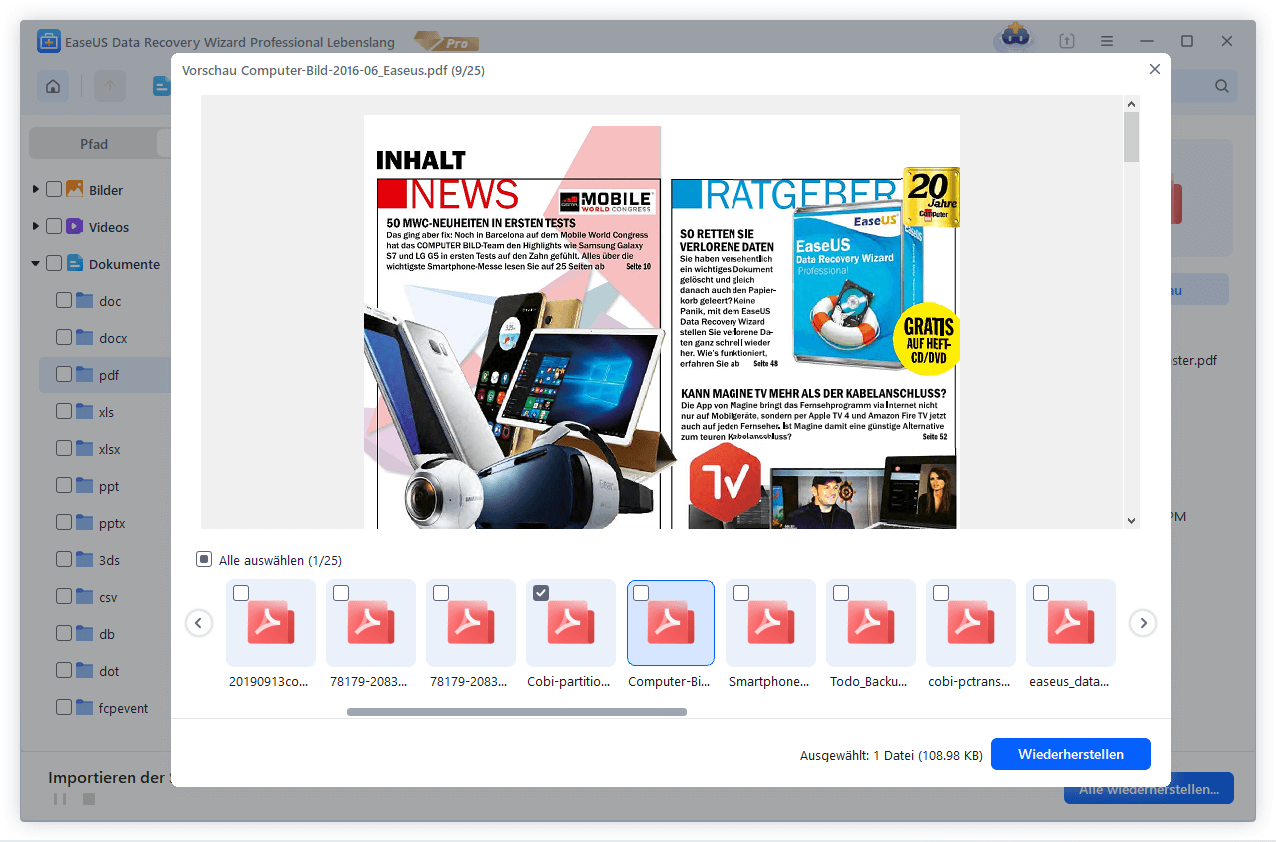Click the preview scroll-down arrow
The image size is (1276, 842).
point(1132,521)
